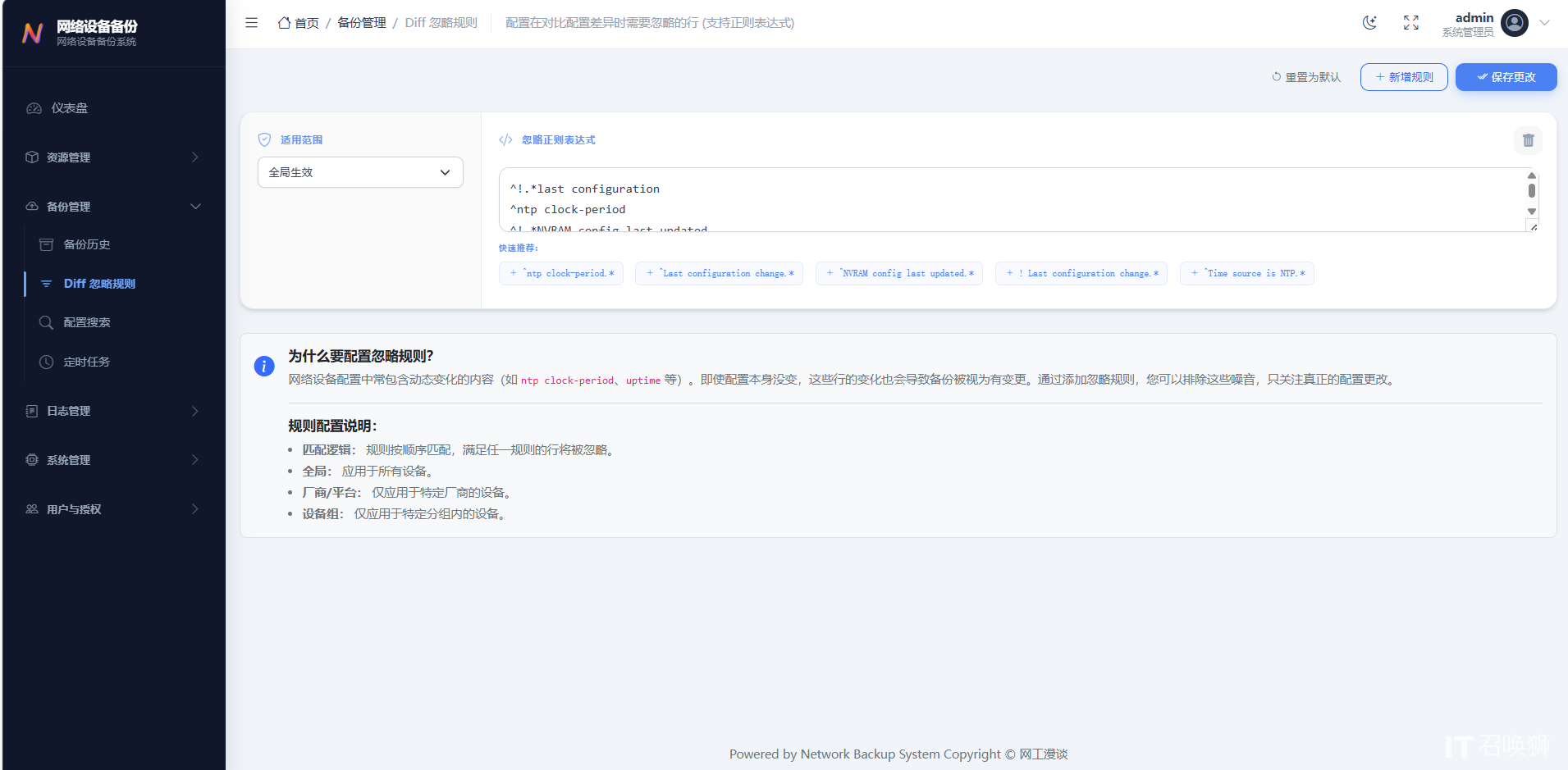This screenshot has width=1568, height=770.
Task: Click the 备份管理 cloud icon
Action: 32,207
